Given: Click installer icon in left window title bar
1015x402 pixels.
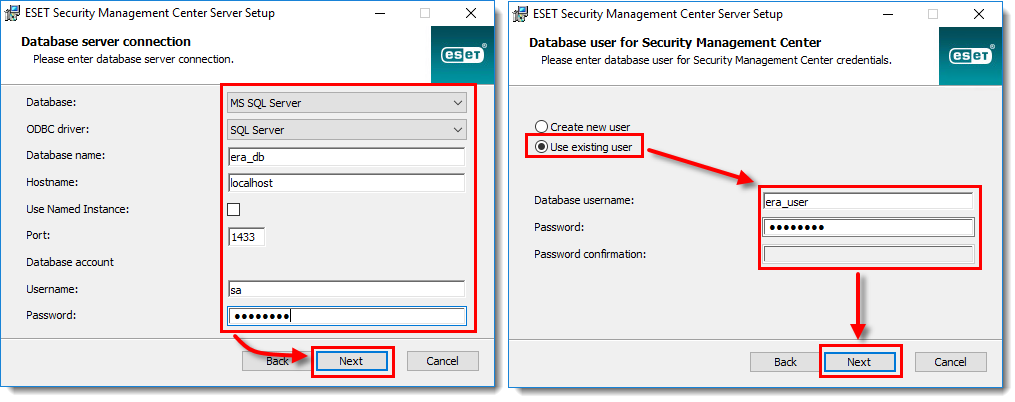Looking at the screenshot, I should (x=12, y=13).
